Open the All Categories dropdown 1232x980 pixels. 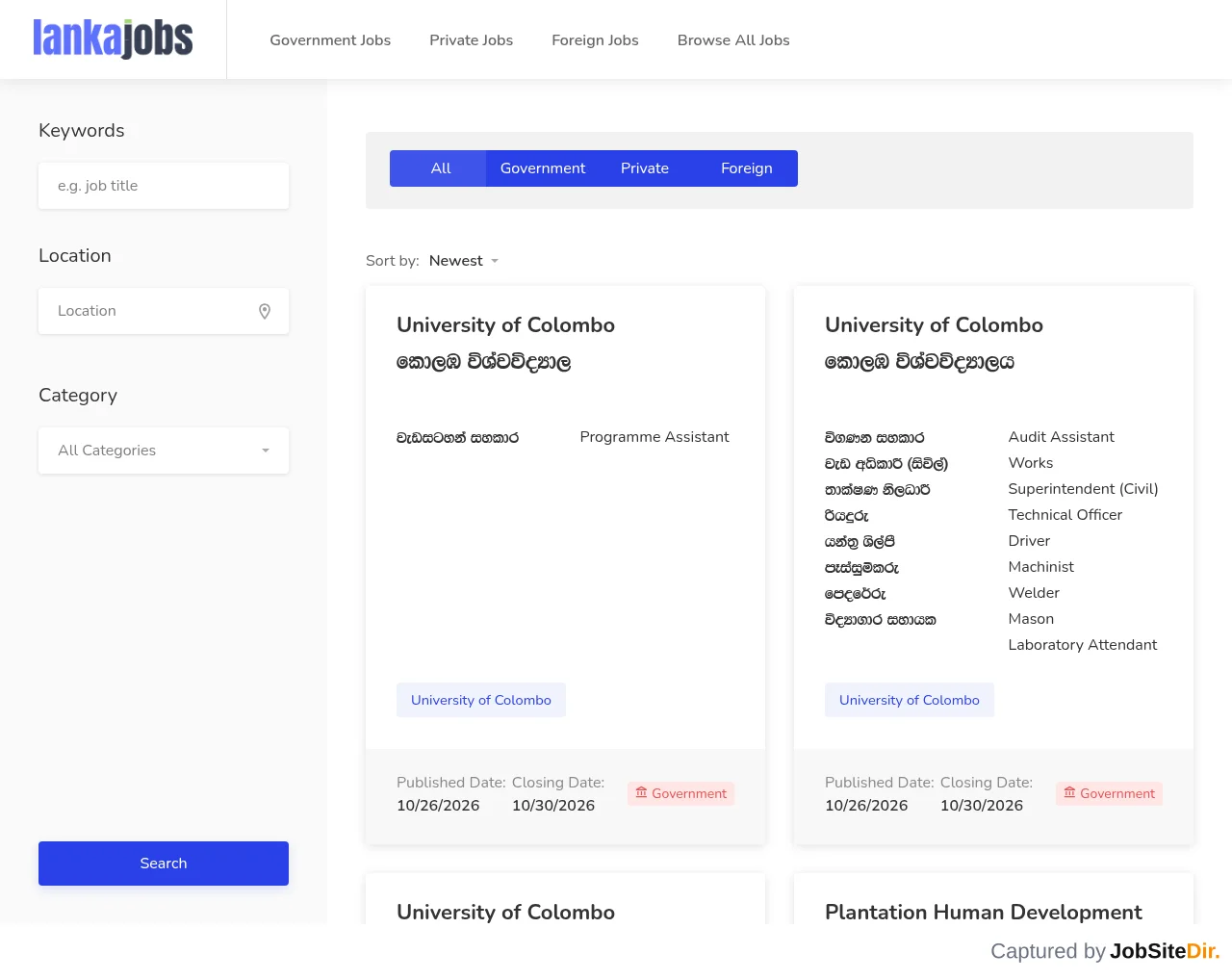(164, 451)
